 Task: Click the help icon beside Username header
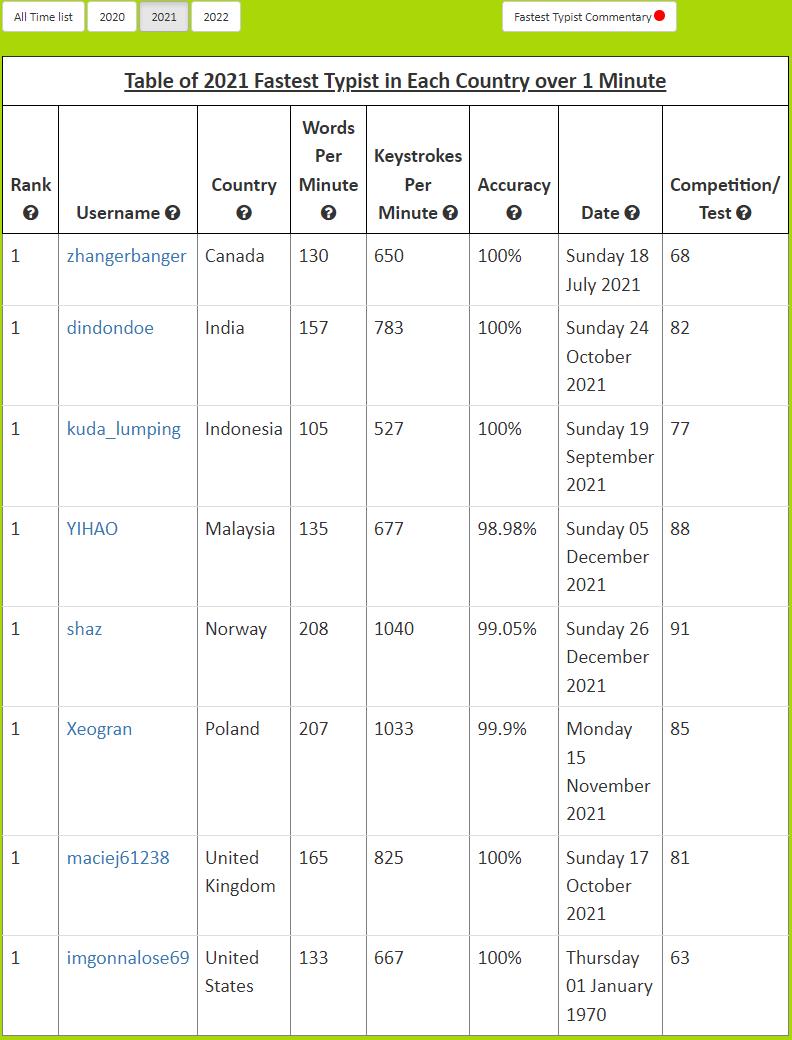[173, 213]
